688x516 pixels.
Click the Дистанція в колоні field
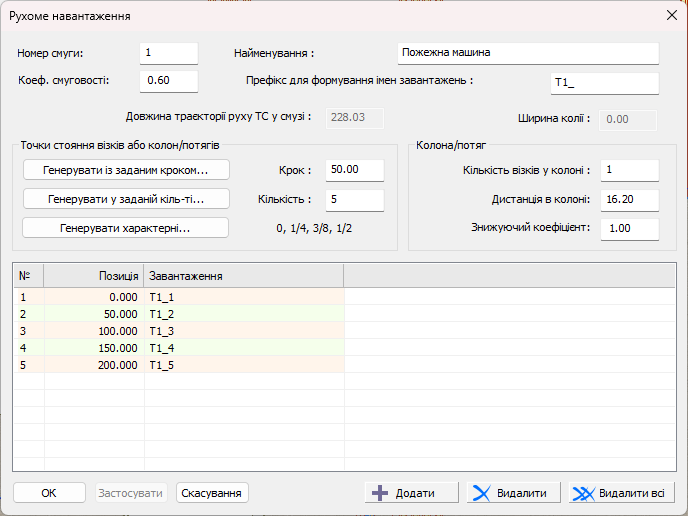629,199
